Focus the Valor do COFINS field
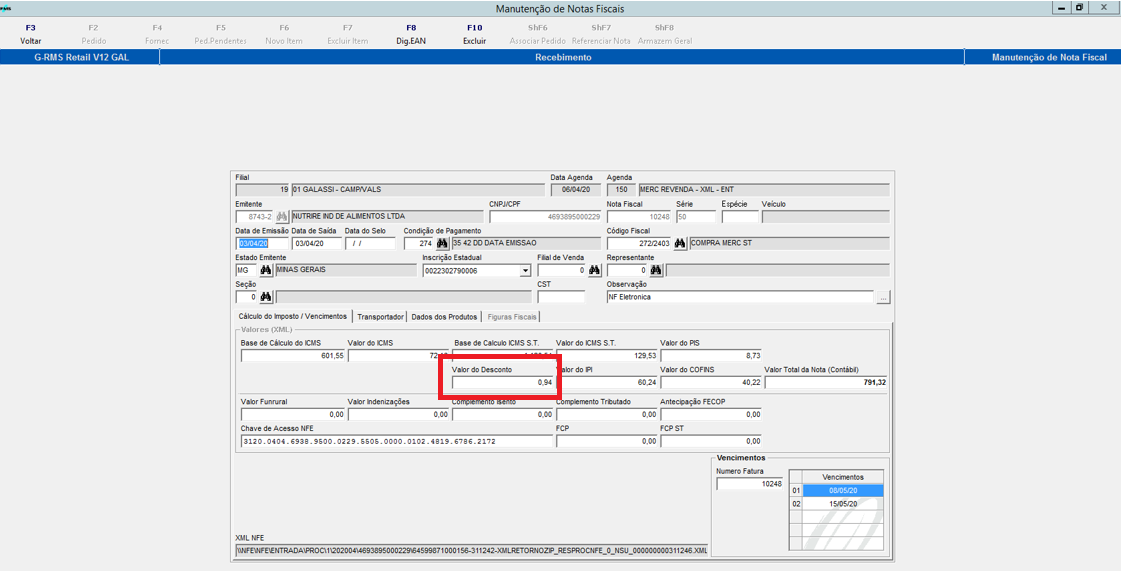Screen dimensions: 1123x571 [710, 383]
